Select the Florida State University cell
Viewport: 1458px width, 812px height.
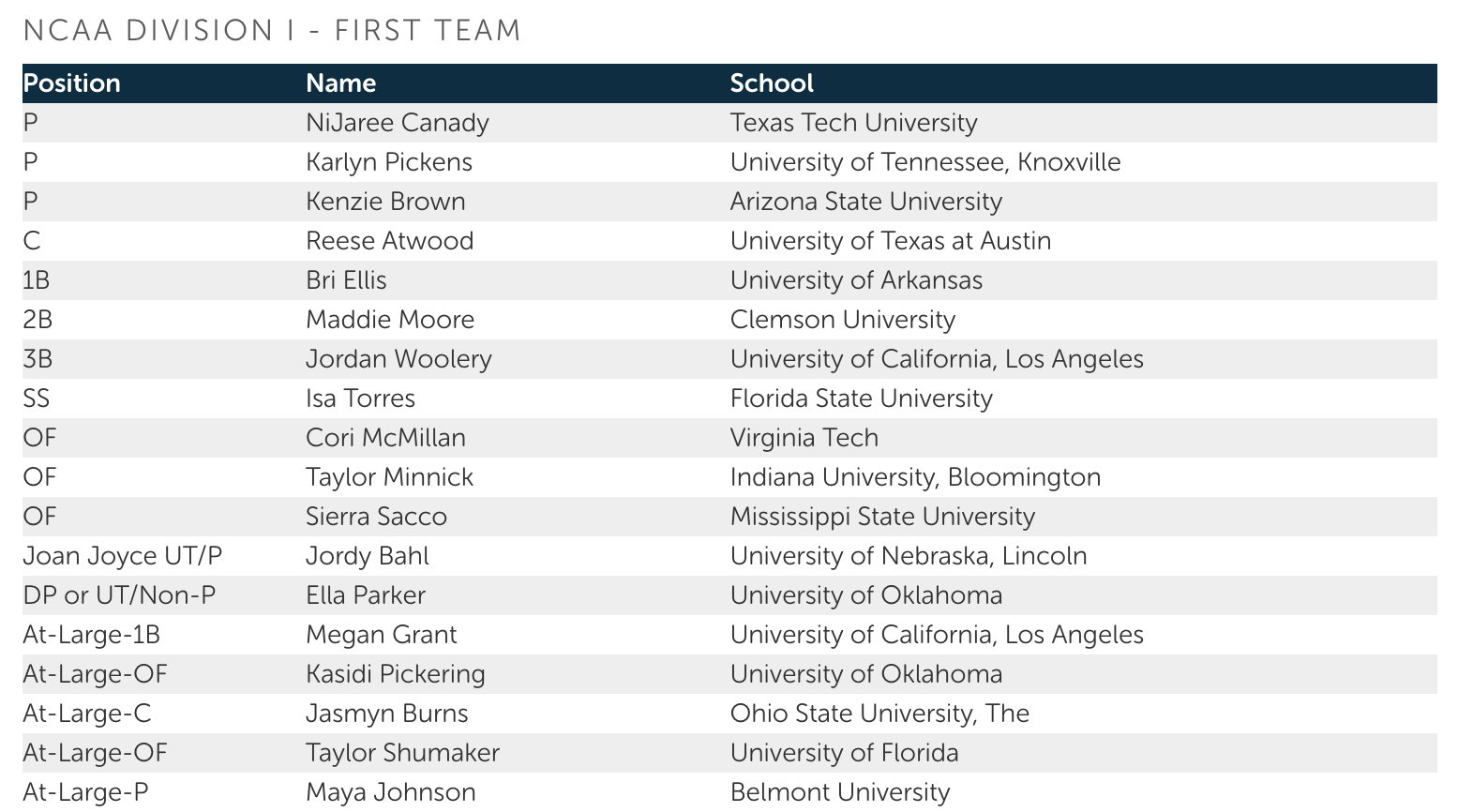tap(861, 398)
